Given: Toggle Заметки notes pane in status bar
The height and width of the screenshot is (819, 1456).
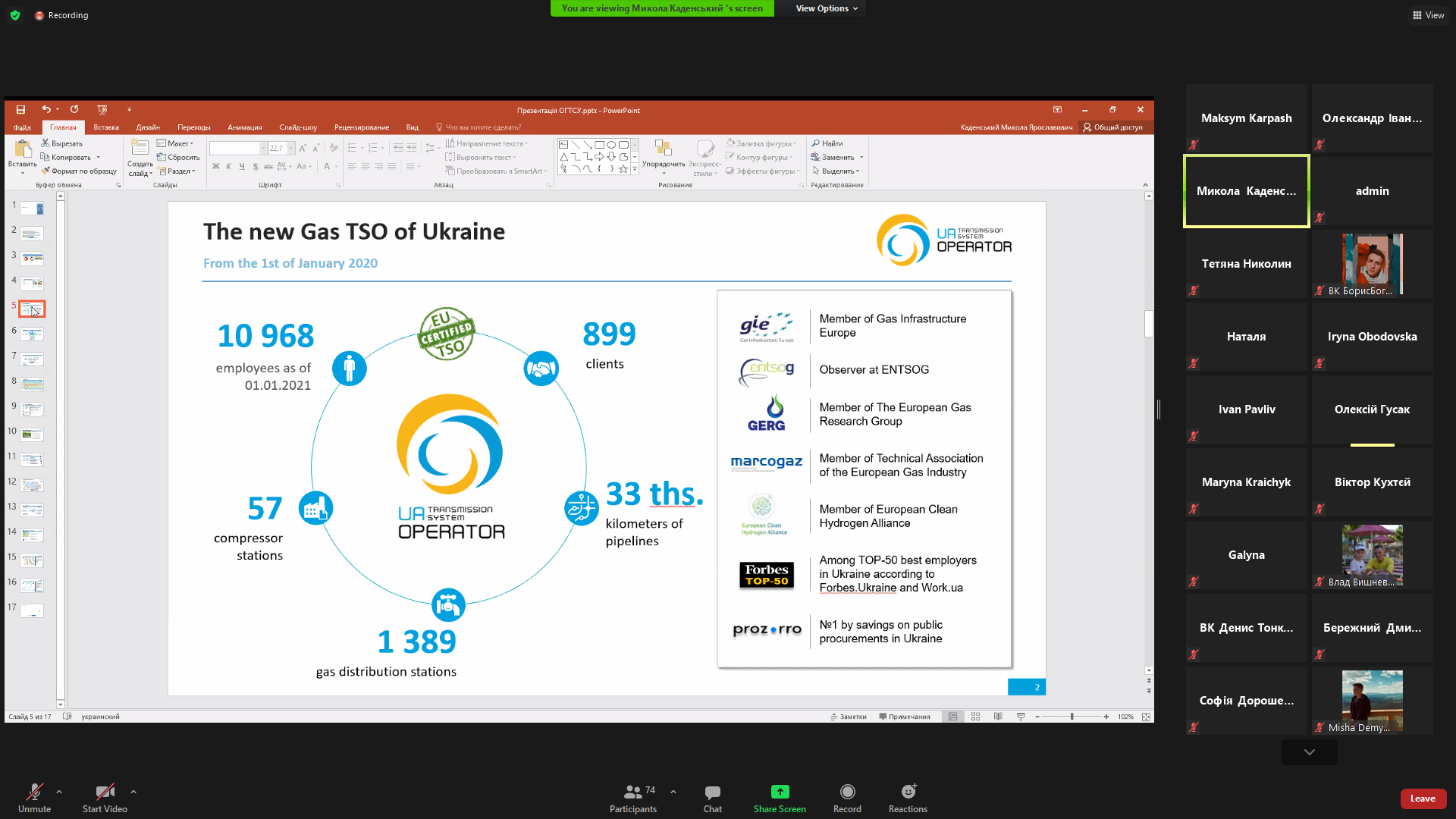Looking at the screenshot, I should 848,717.
